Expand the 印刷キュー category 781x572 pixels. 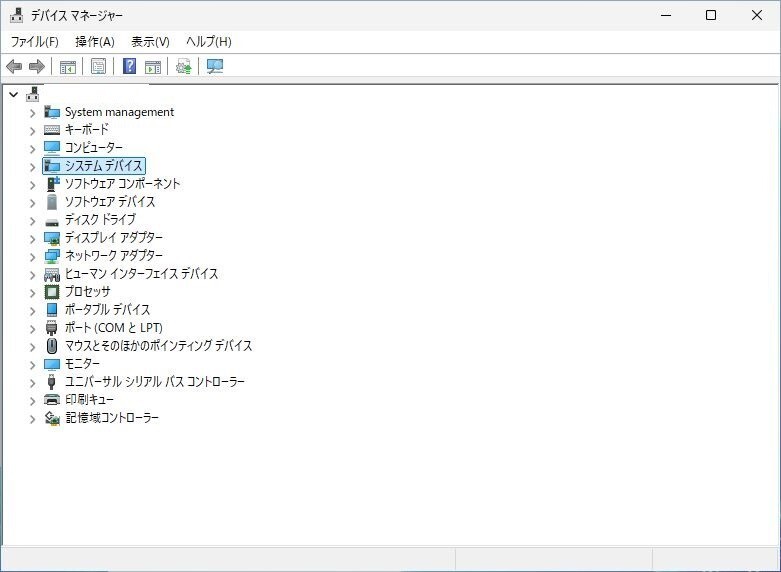point(32,400)
